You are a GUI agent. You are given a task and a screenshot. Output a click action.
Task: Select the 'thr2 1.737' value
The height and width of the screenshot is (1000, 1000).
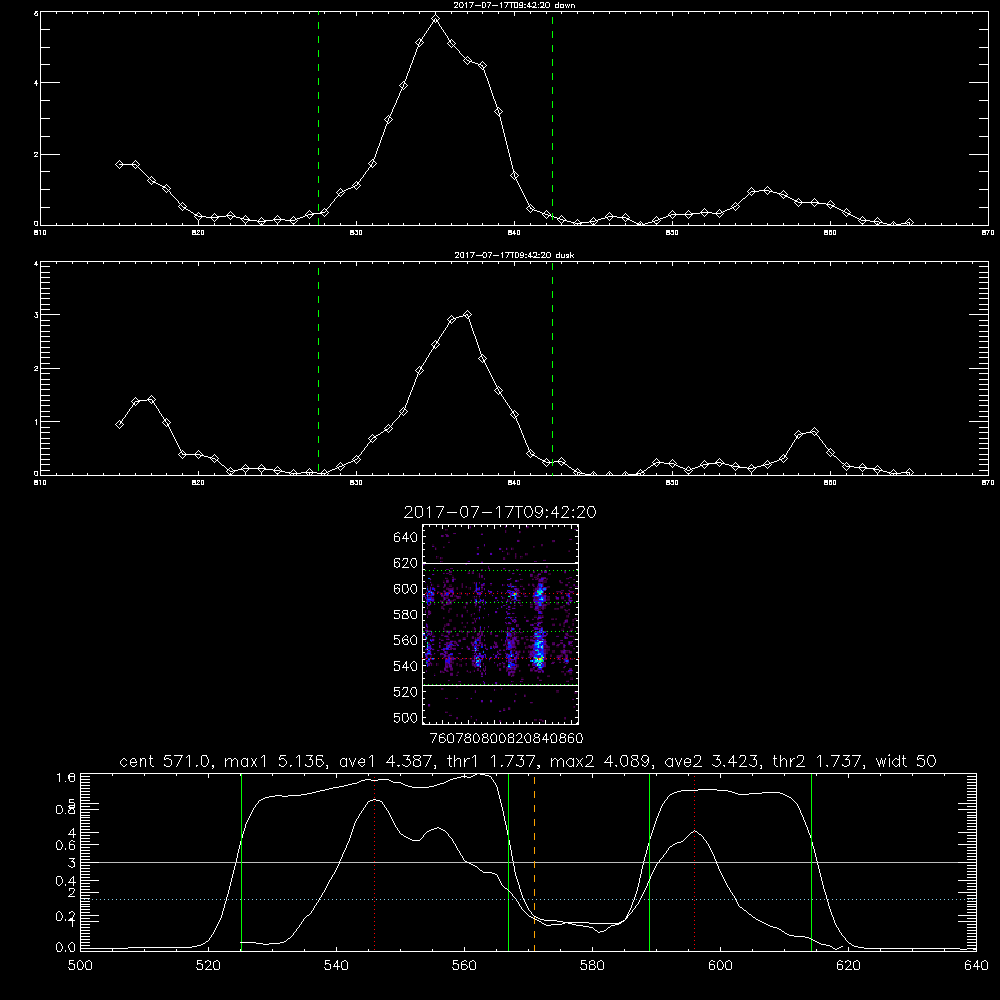(818, 761)
